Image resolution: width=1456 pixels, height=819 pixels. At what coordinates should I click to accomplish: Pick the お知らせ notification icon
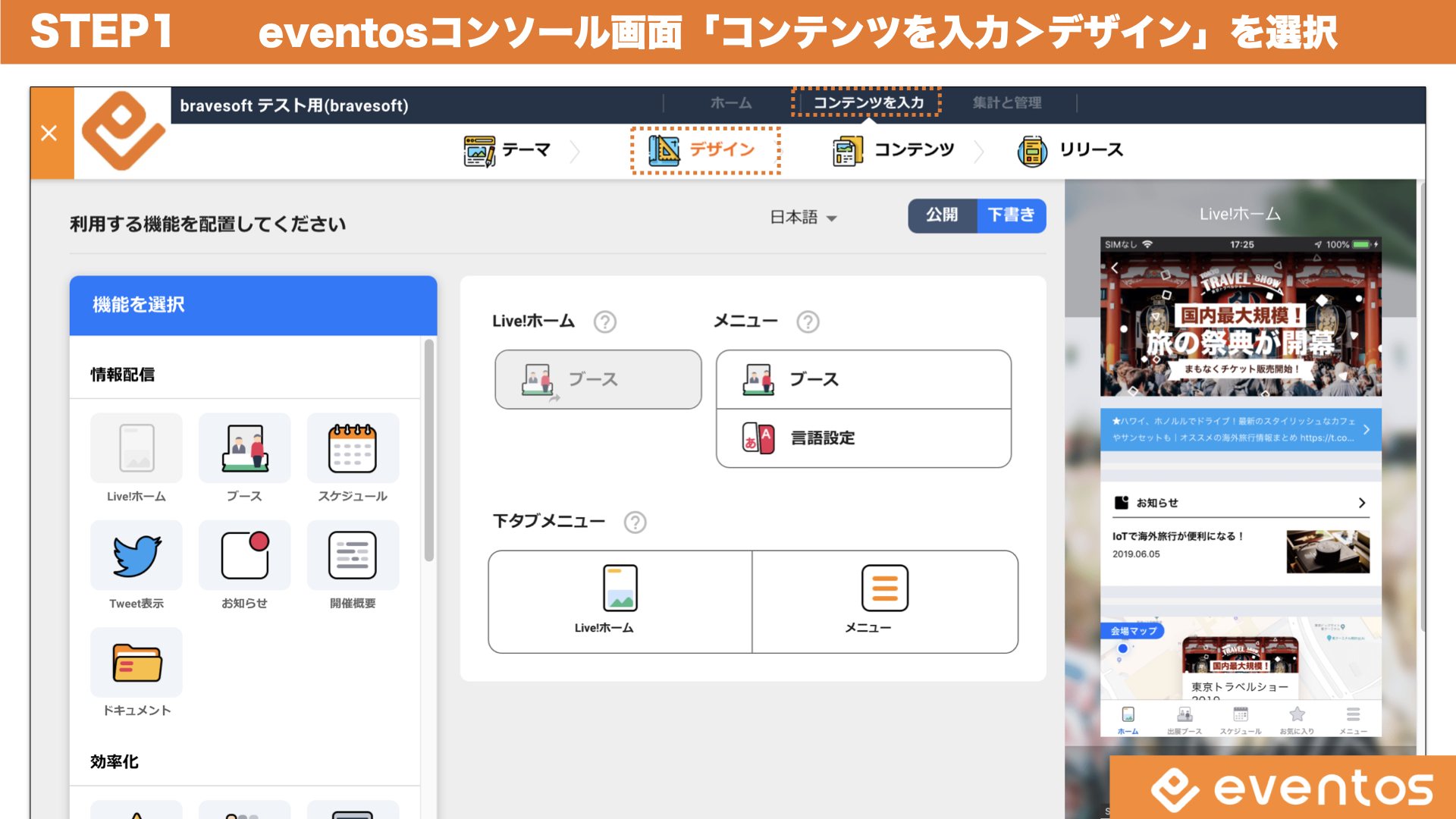(x=245, y=555)
